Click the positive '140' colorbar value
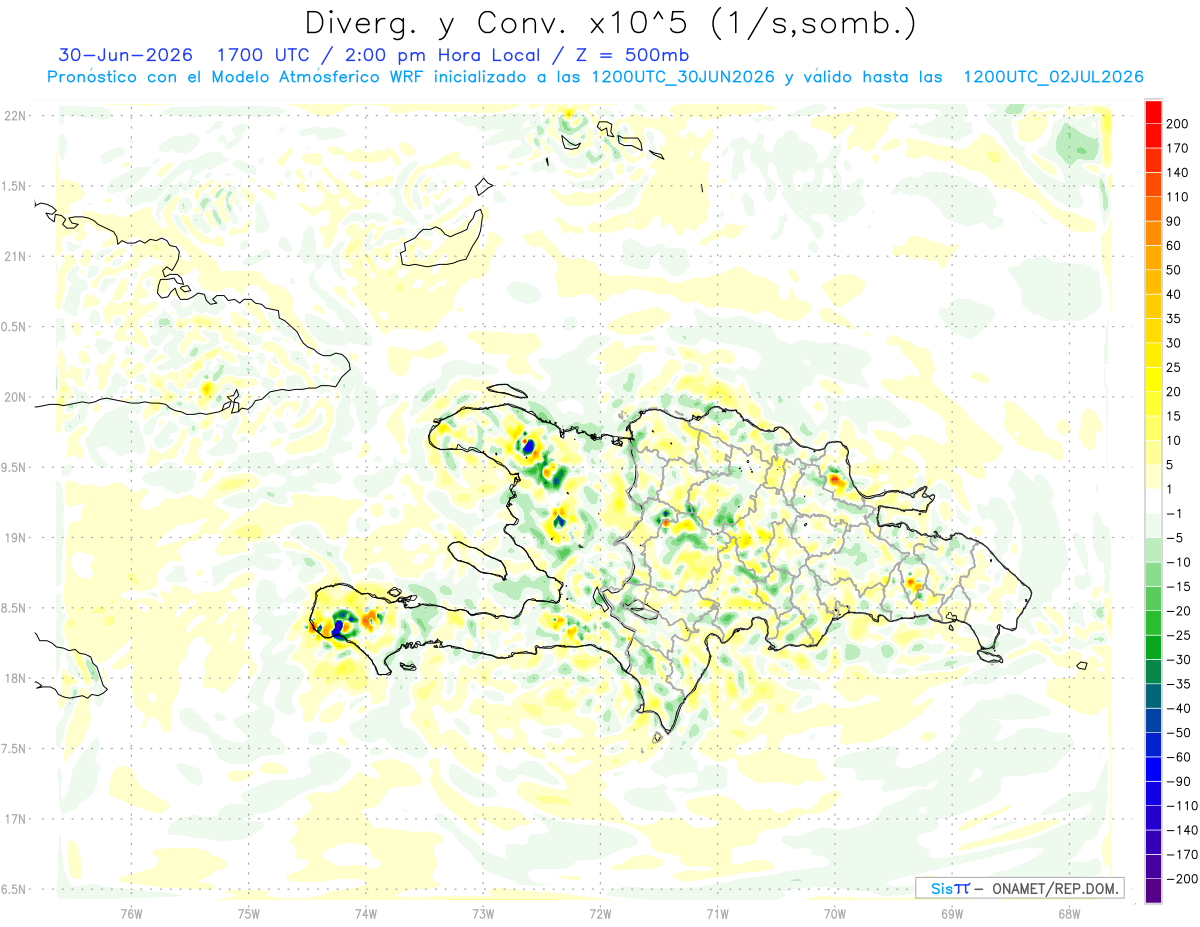 tap(1177, 172)
